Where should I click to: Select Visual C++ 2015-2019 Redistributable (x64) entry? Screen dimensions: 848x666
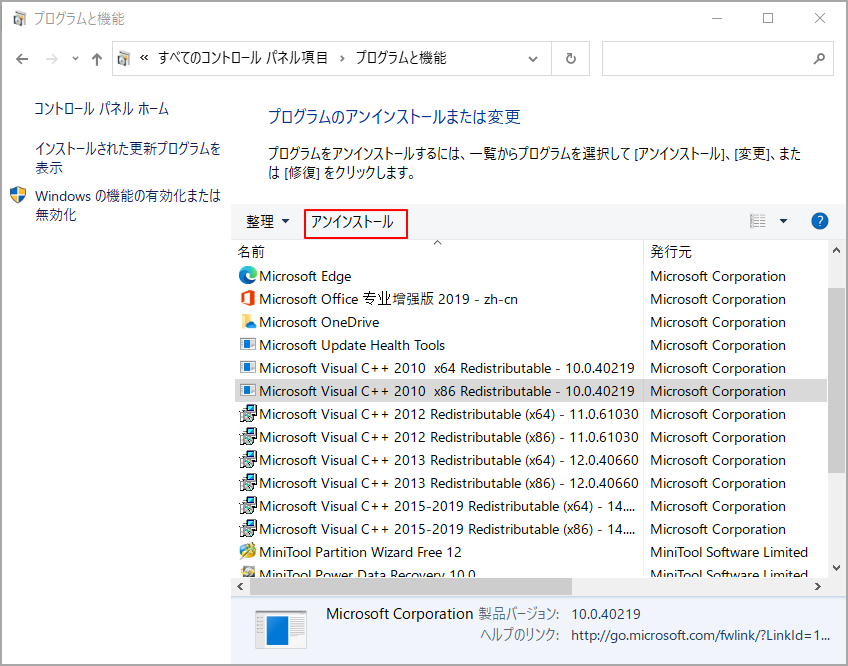(447, 506)
